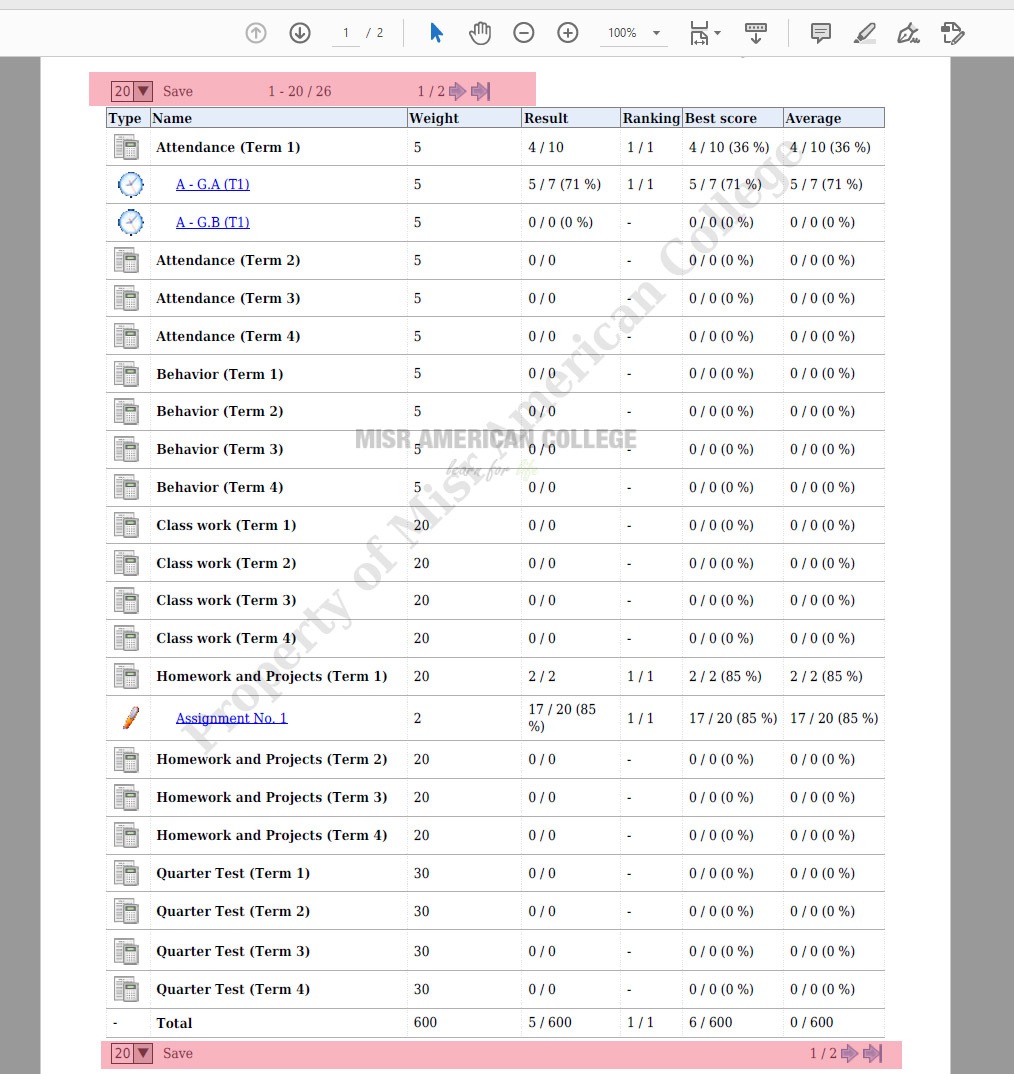Follow the A - G.B (T1) link
1014x1074 pixels.
click(x=213, y=222)
